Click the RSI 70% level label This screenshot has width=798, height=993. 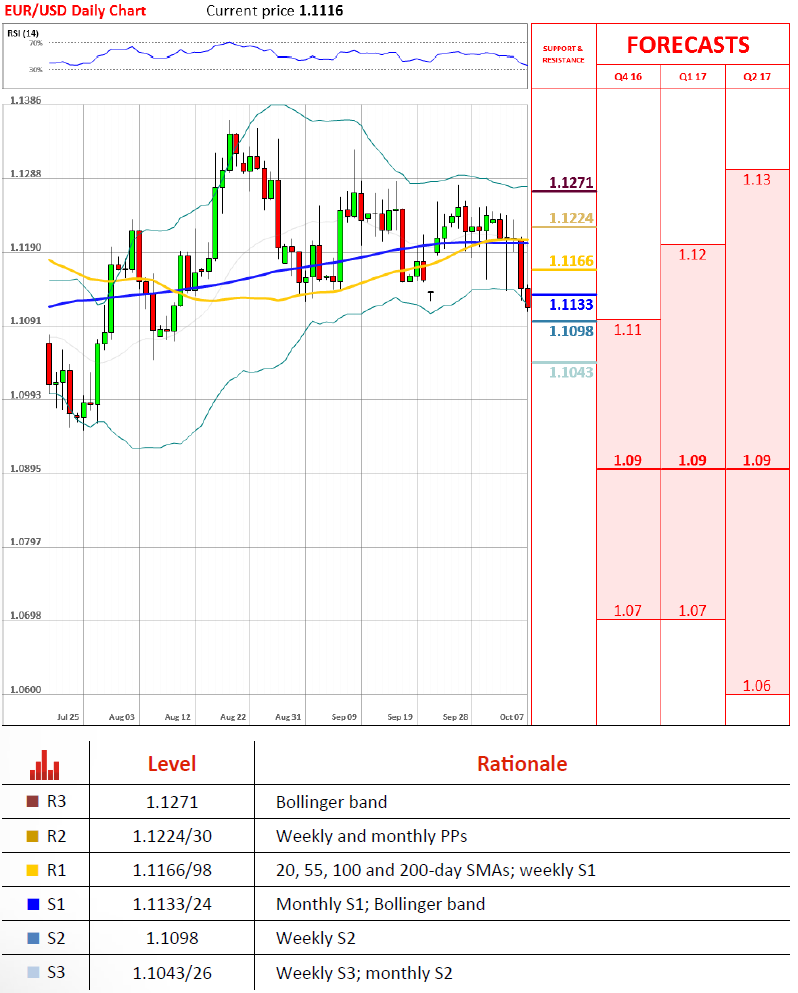(x=36, y=43)
